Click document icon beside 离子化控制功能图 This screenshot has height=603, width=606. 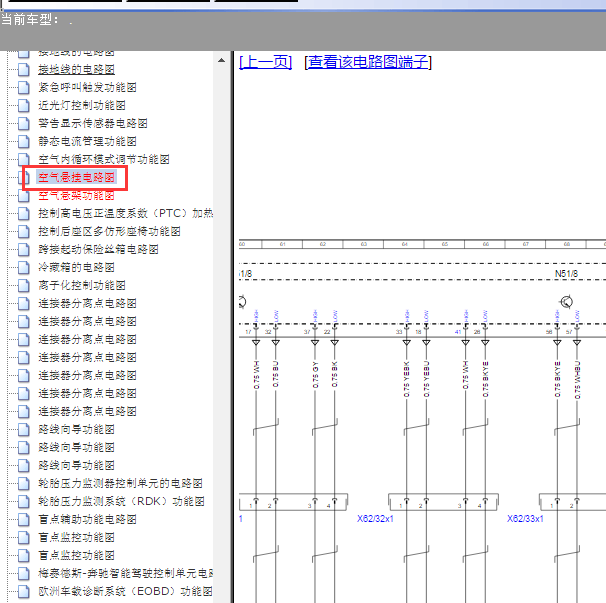[24, 285]
